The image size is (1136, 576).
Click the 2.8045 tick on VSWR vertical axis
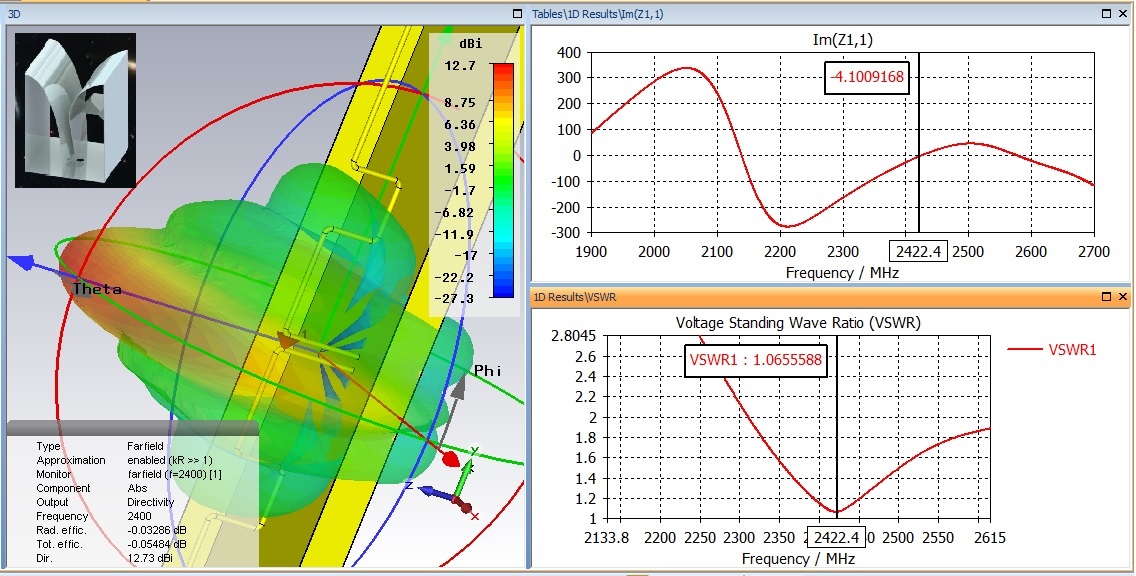(x=573, y=336)
